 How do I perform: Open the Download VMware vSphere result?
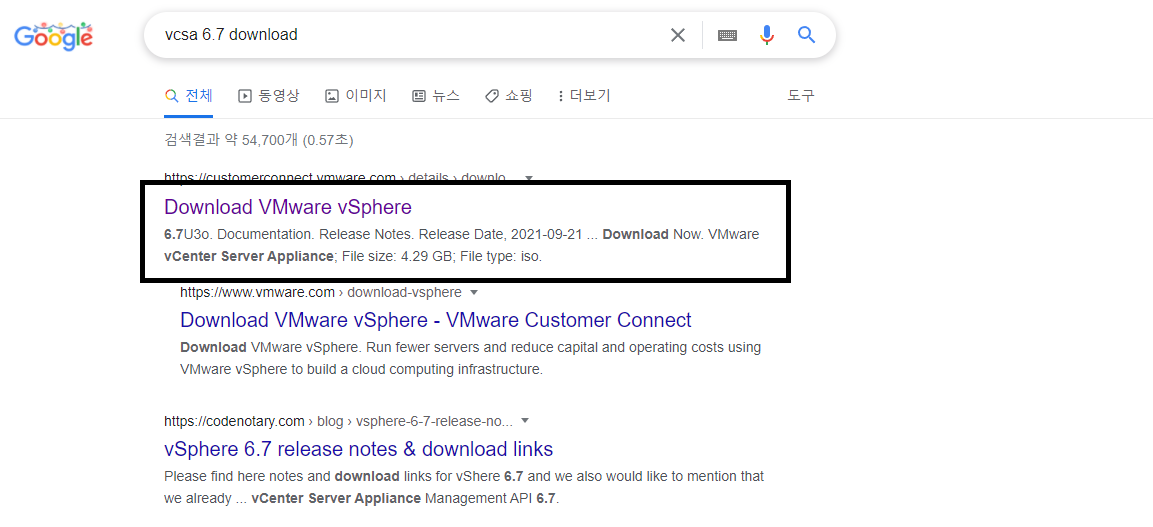(288, 207)
